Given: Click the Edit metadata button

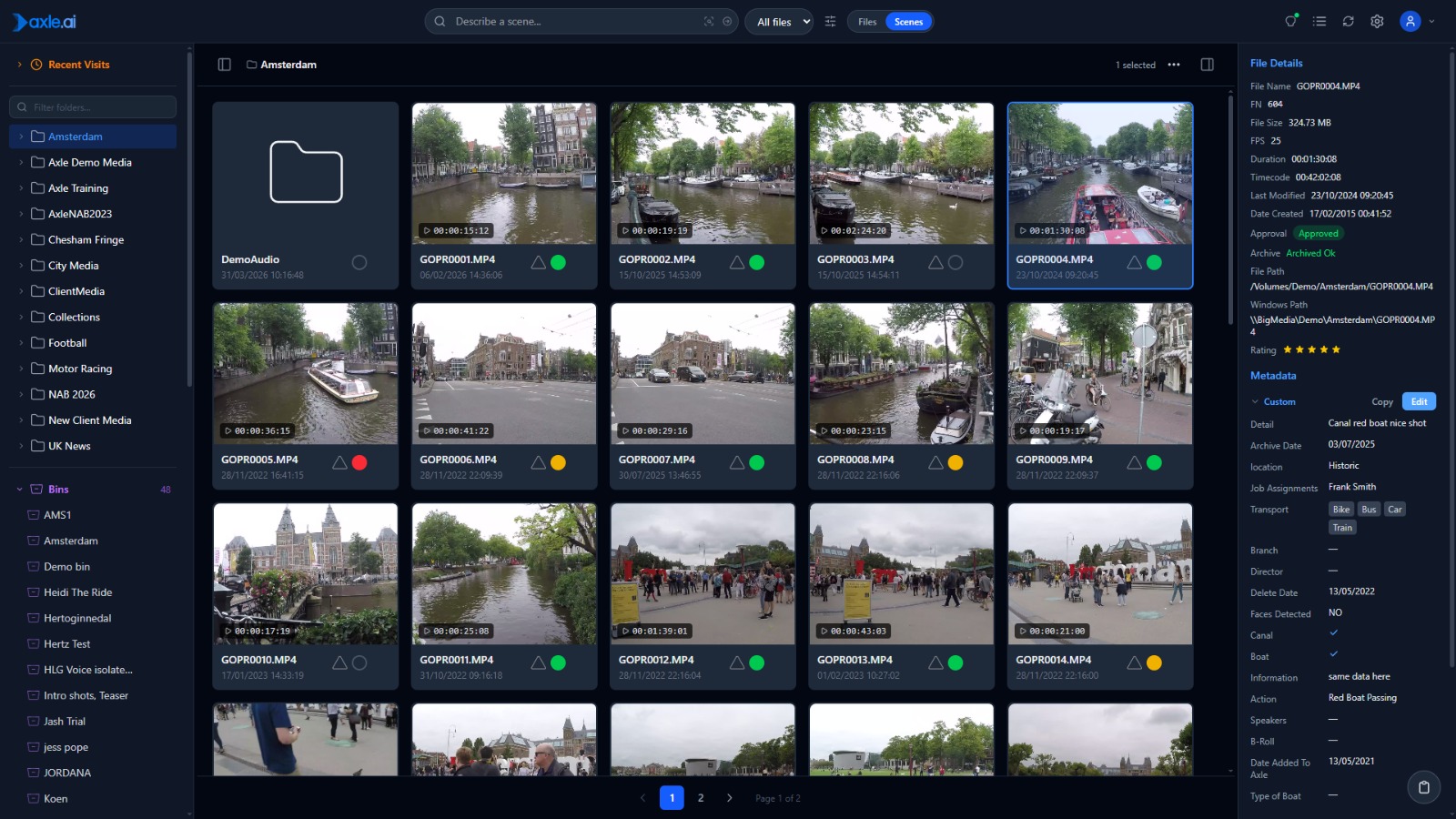Looking at the screenshot, I should [x=1419, y=401].
